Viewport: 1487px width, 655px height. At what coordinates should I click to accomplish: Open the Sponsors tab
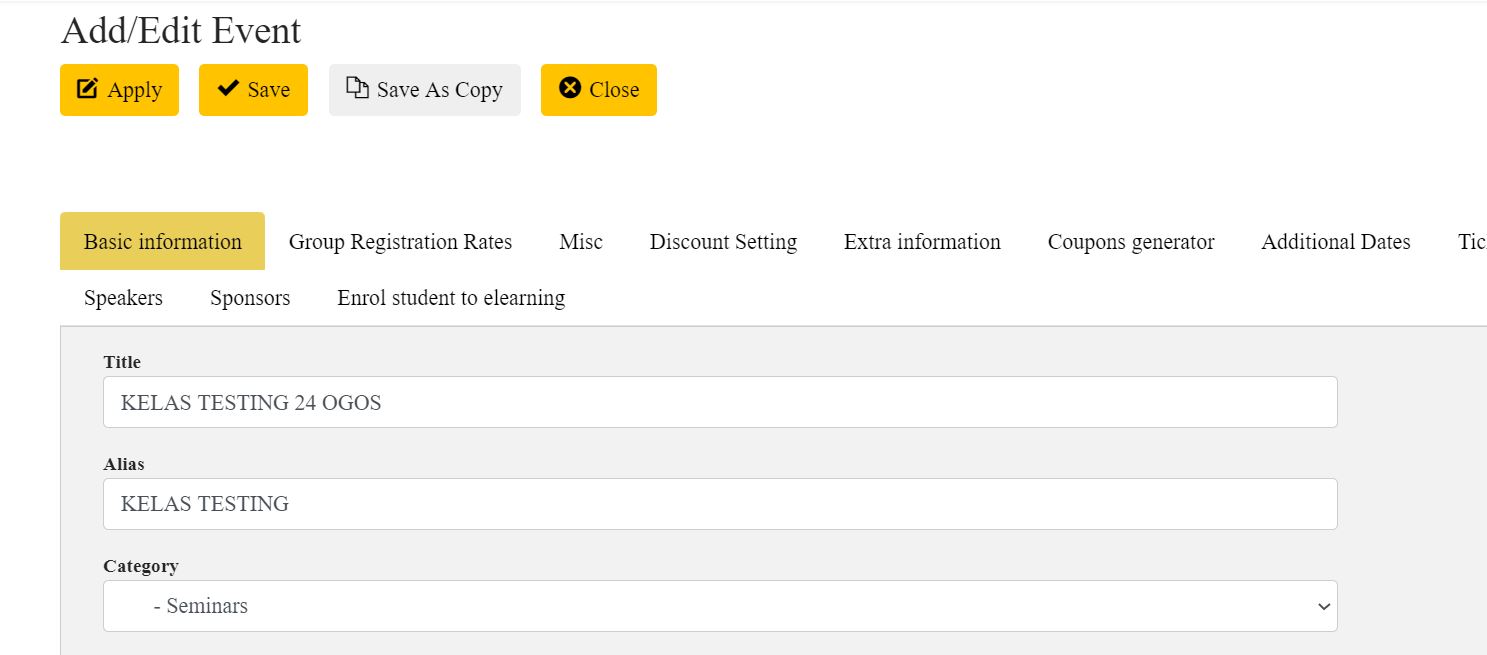point(250,298)
